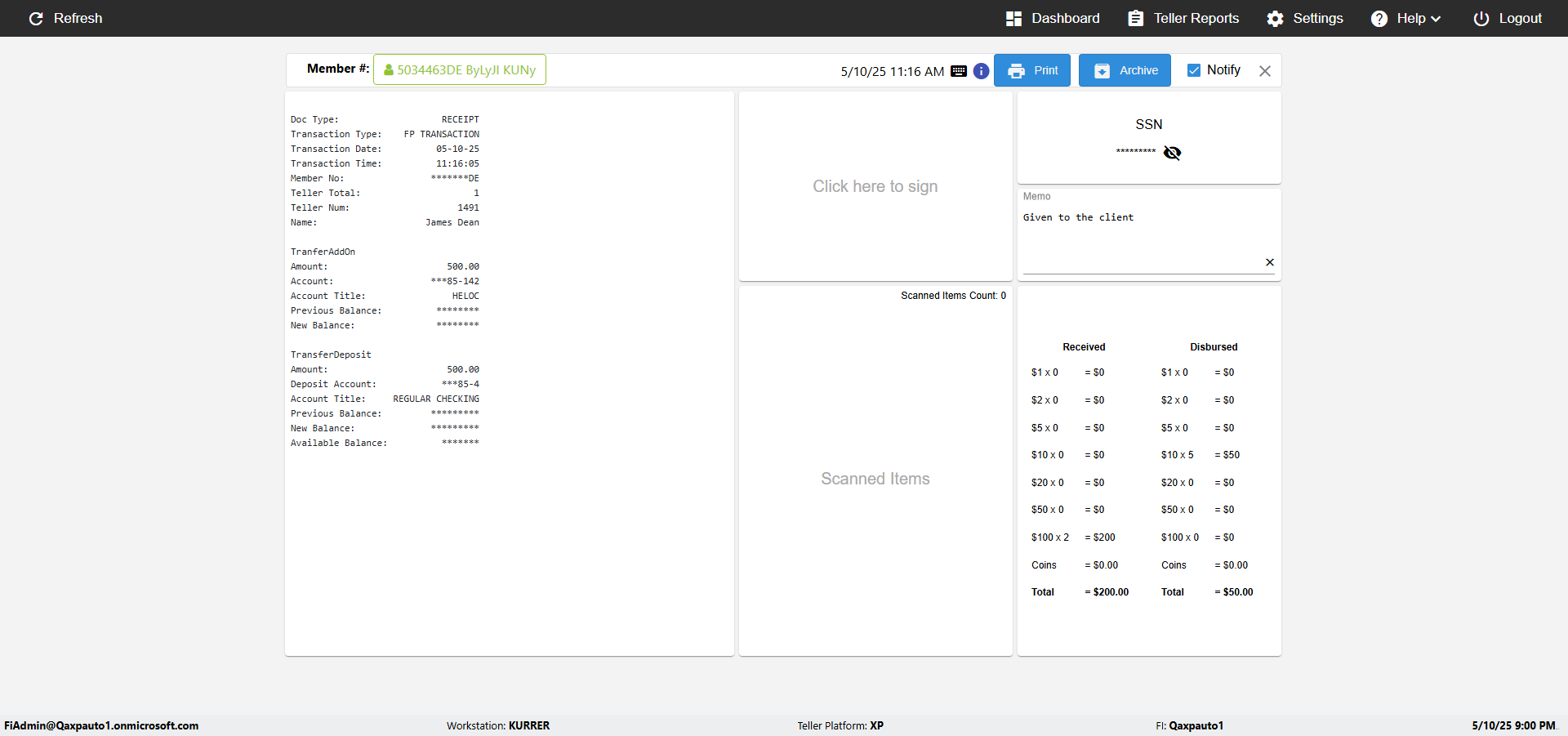Select member 5034463DE ByLyJl KUNy
The height and width of the screenshot is (736, 1568).
460,69
